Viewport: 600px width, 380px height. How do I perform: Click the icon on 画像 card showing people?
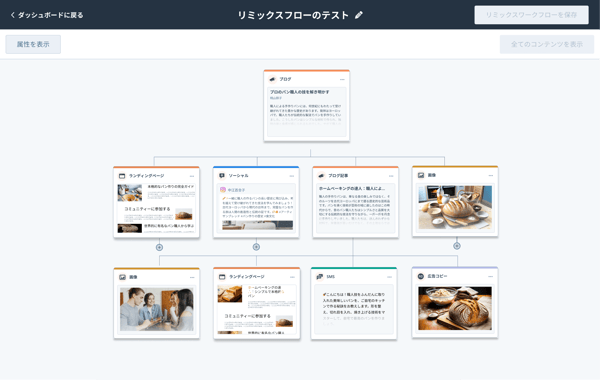(x=122, y=277)
